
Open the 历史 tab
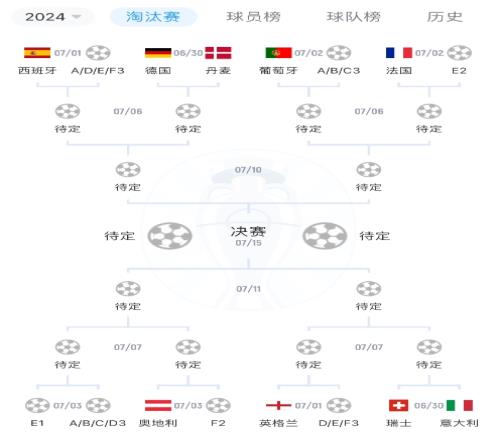click(445, 17)
